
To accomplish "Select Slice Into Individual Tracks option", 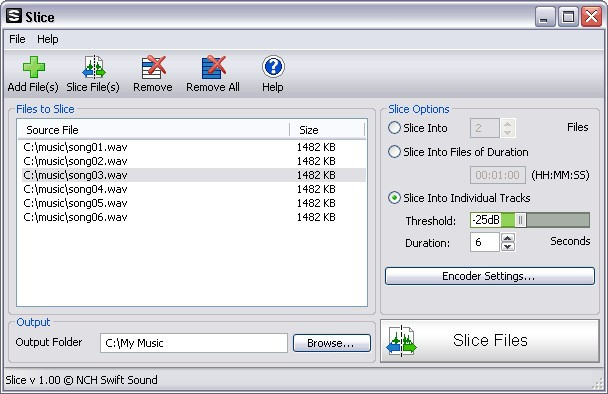I will tap(394, 198).
